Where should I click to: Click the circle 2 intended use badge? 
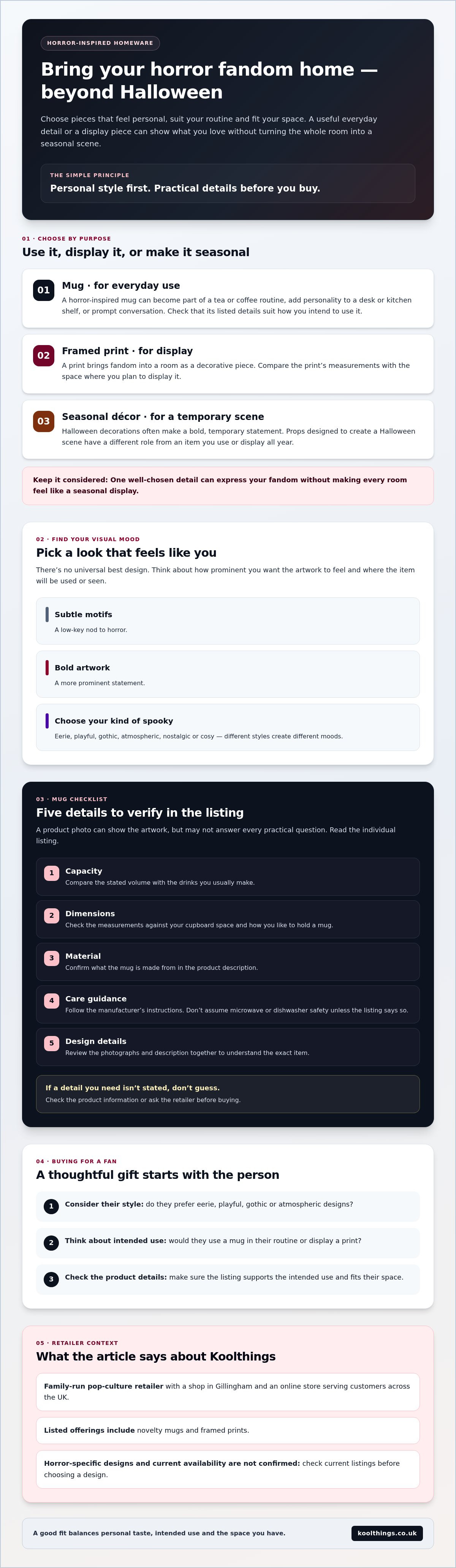(51, 1242)
